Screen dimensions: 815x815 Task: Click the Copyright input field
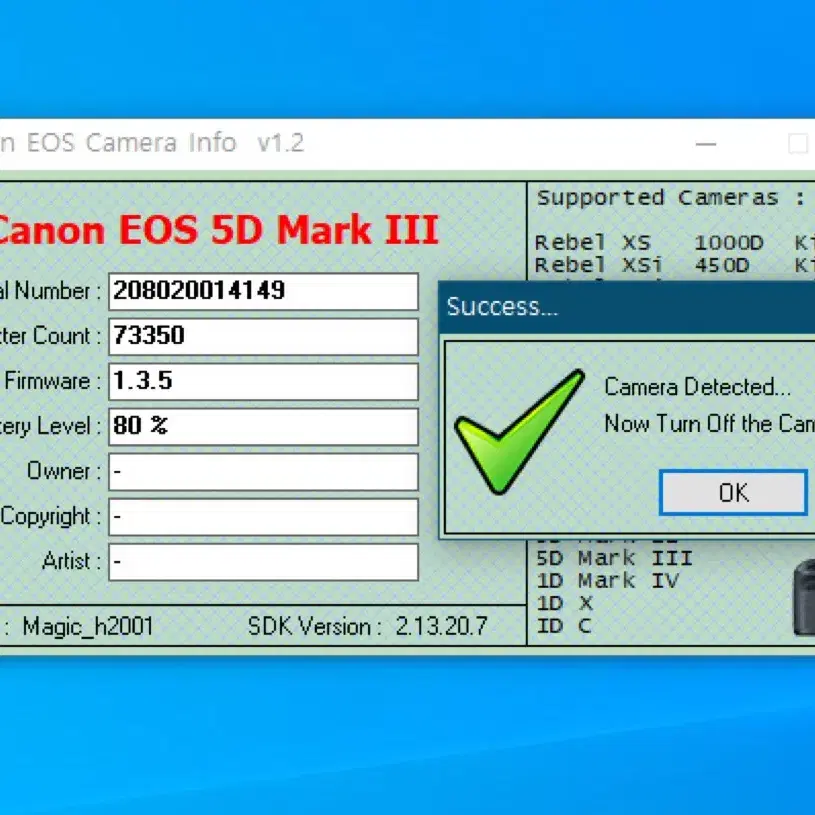(x=264, y=517)
